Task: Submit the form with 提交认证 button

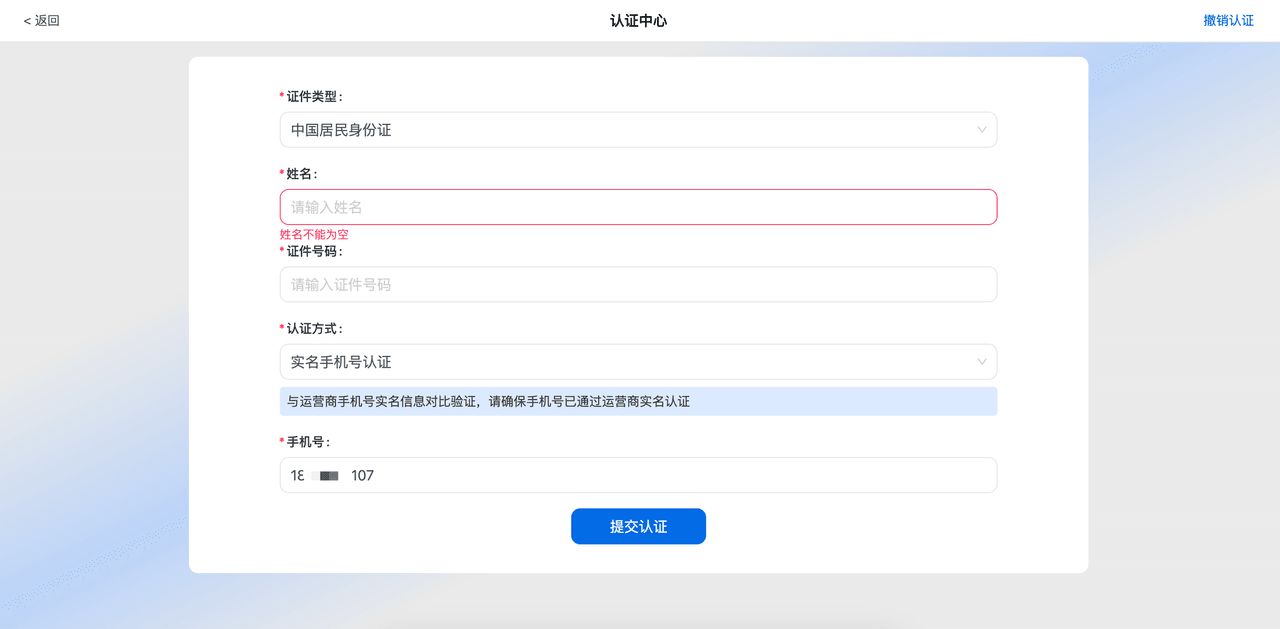Action: click(x=638, y=526)
